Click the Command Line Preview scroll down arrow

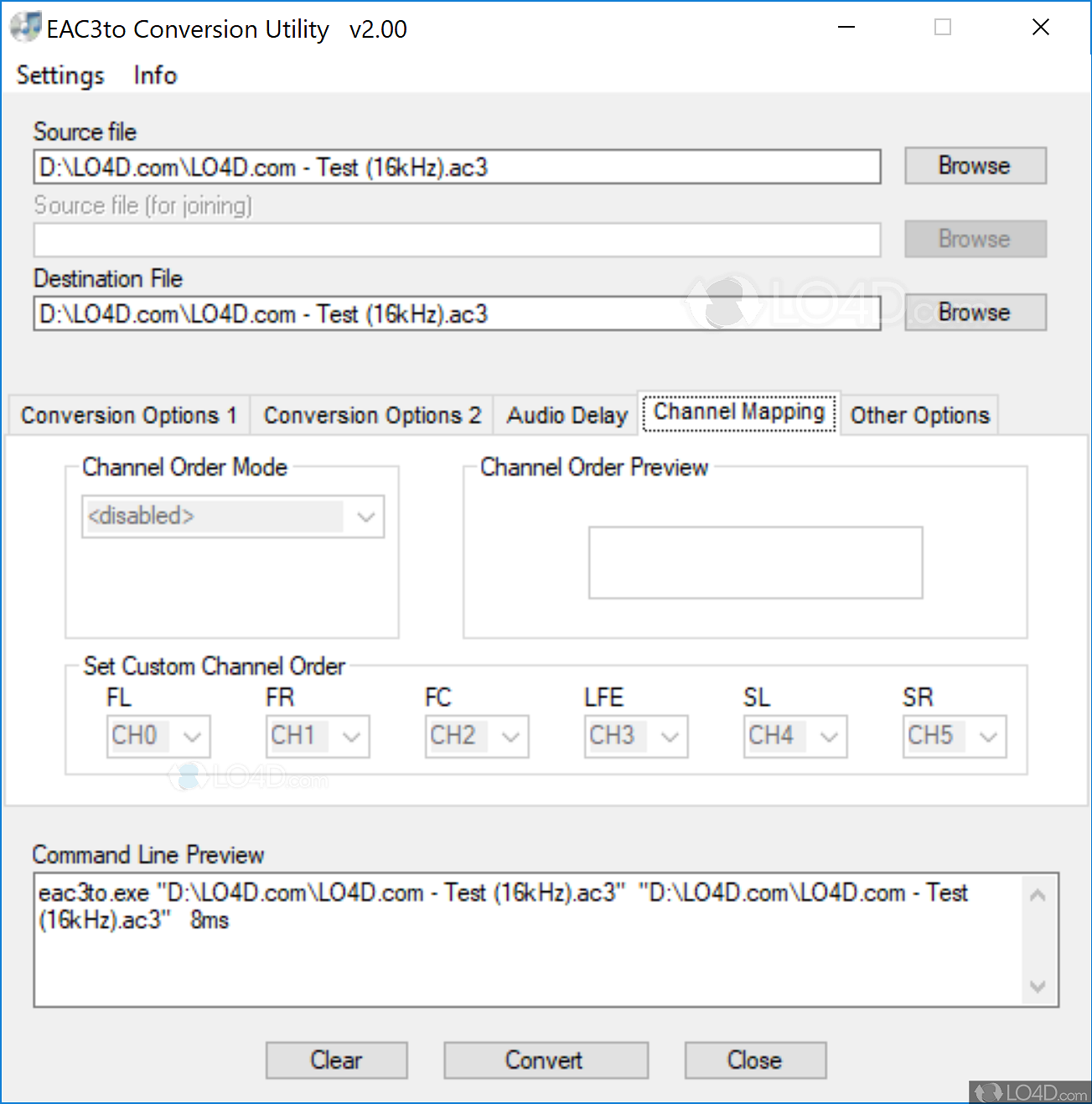(1038, 987)
